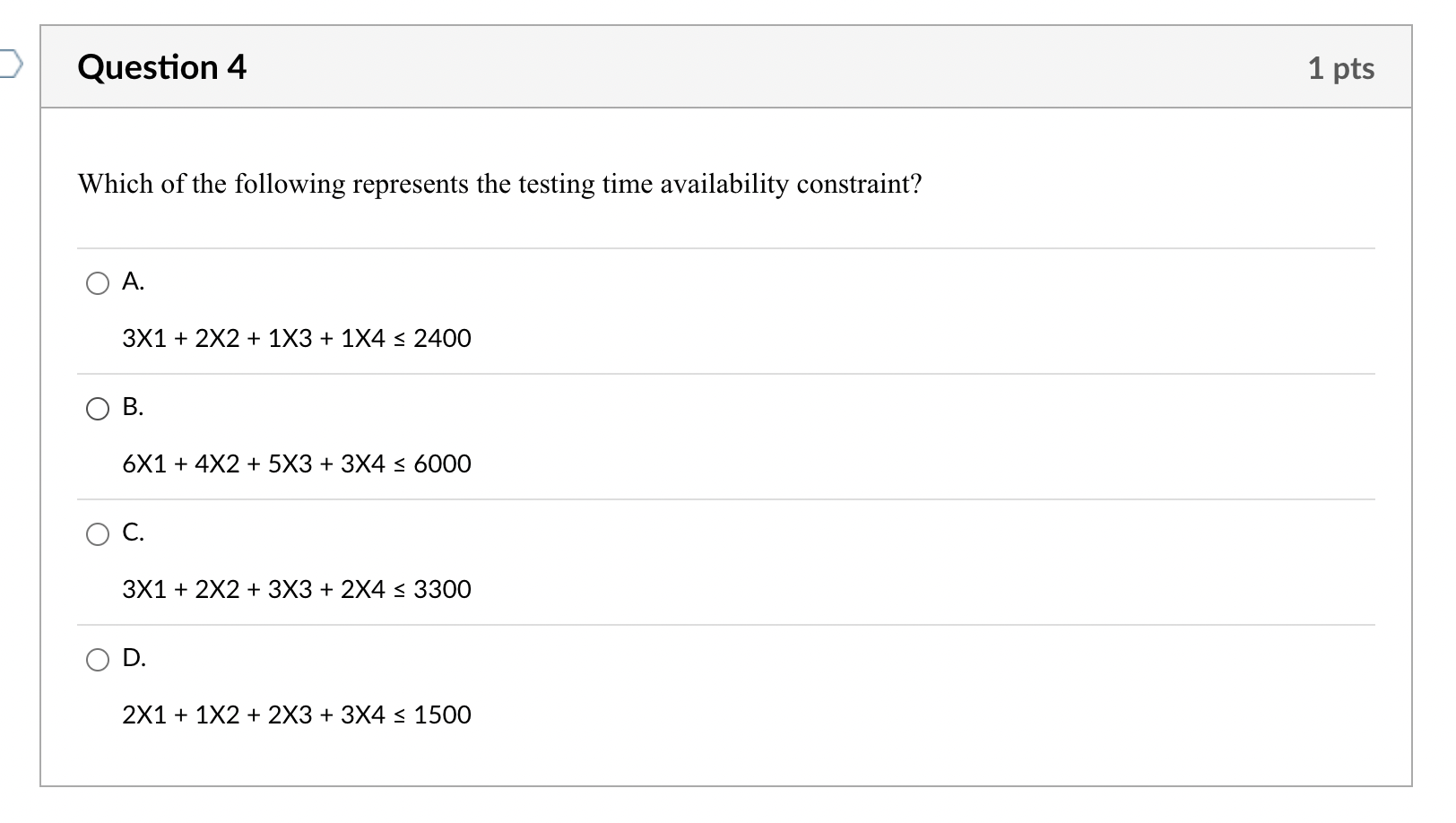
Task: Click the row containing option D
Action: coord(717,686)
